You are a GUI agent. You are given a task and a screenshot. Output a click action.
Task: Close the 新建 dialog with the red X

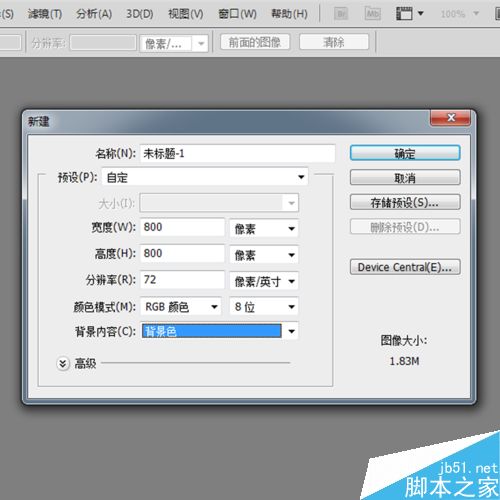[x=451, y=118]
